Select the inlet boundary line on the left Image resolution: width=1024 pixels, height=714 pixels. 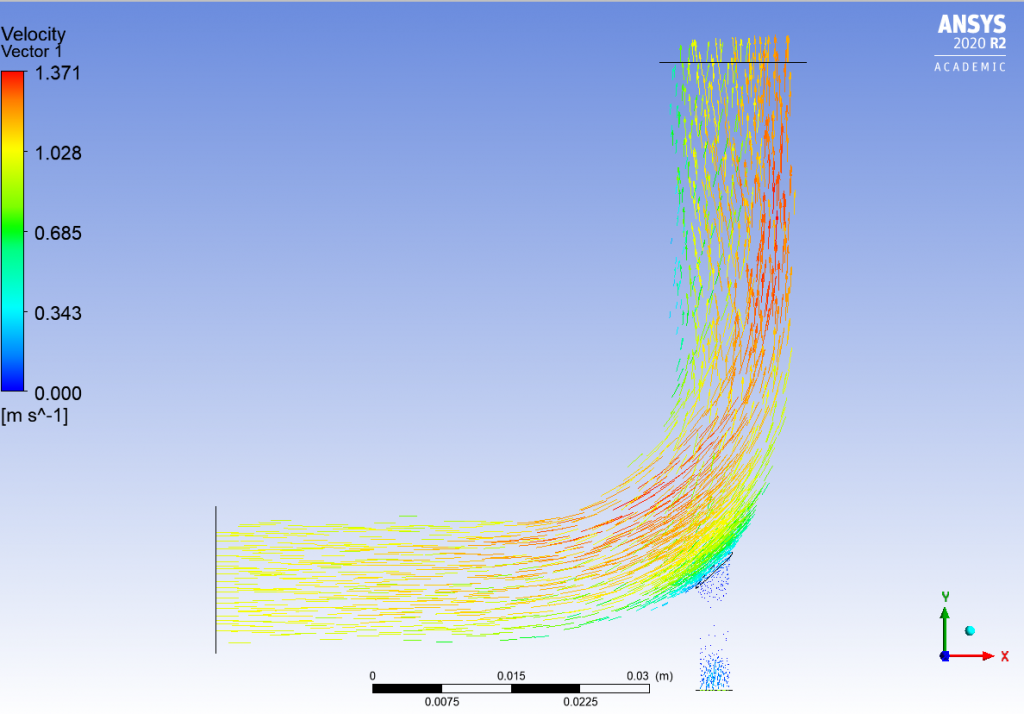pos(216,580)
